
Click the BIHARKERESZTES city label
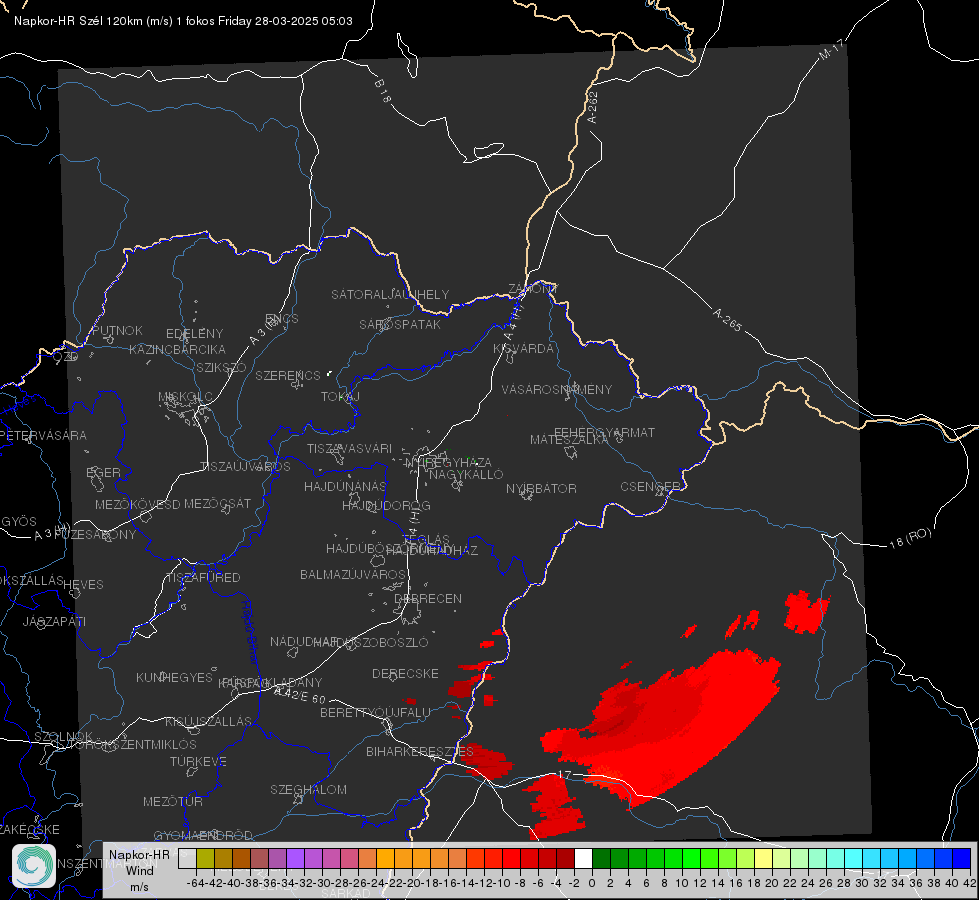420,751
